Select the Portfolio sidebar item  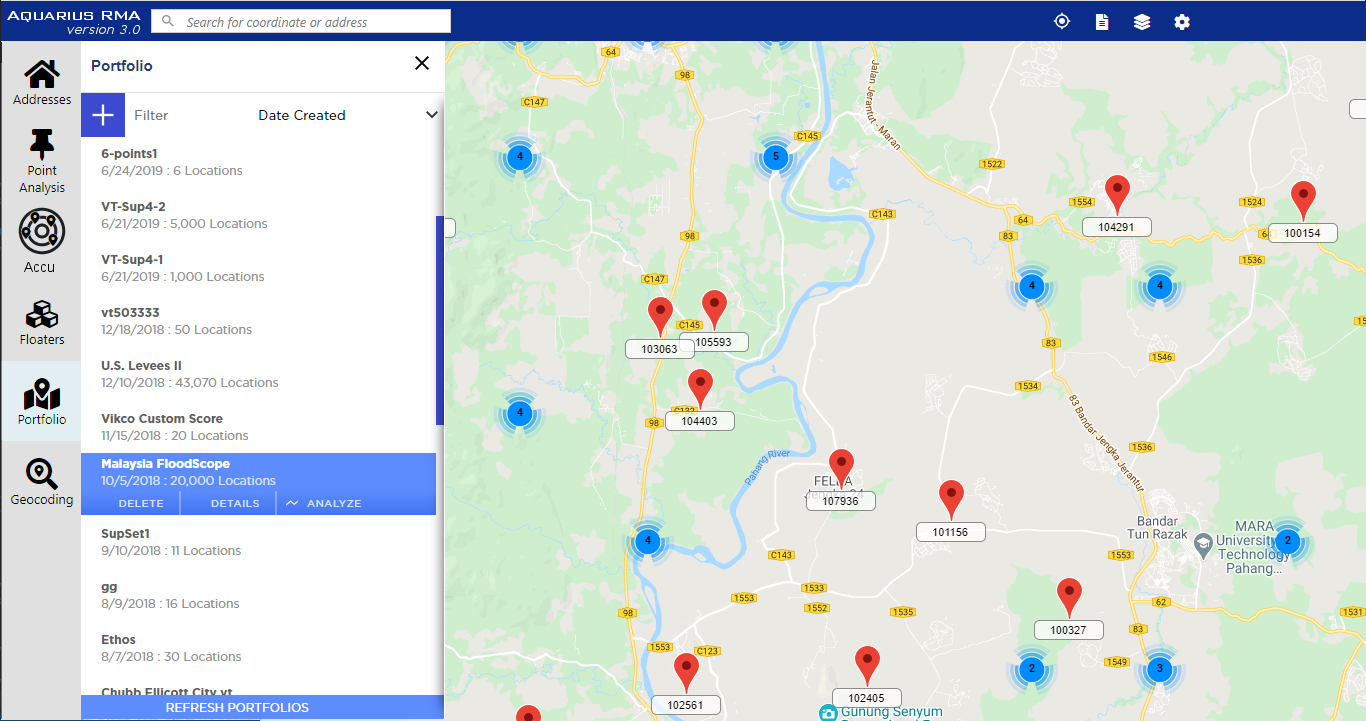tap(41, 401)
